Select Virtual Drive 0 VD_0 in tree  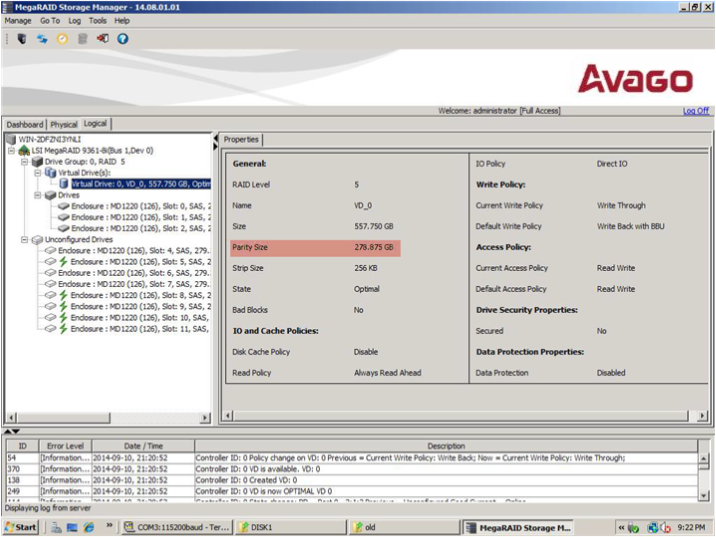[x=139, y=184]
